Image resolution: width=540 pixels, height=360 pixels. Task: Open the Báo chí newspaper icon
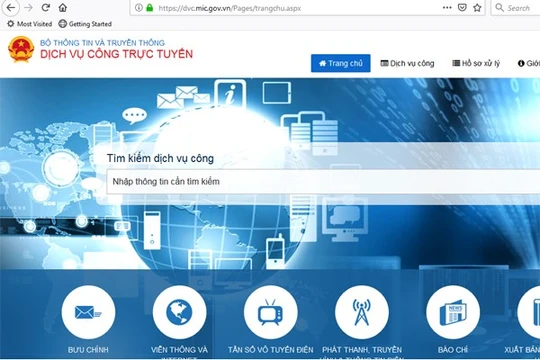pyautogui.click(x=453, y=312)
